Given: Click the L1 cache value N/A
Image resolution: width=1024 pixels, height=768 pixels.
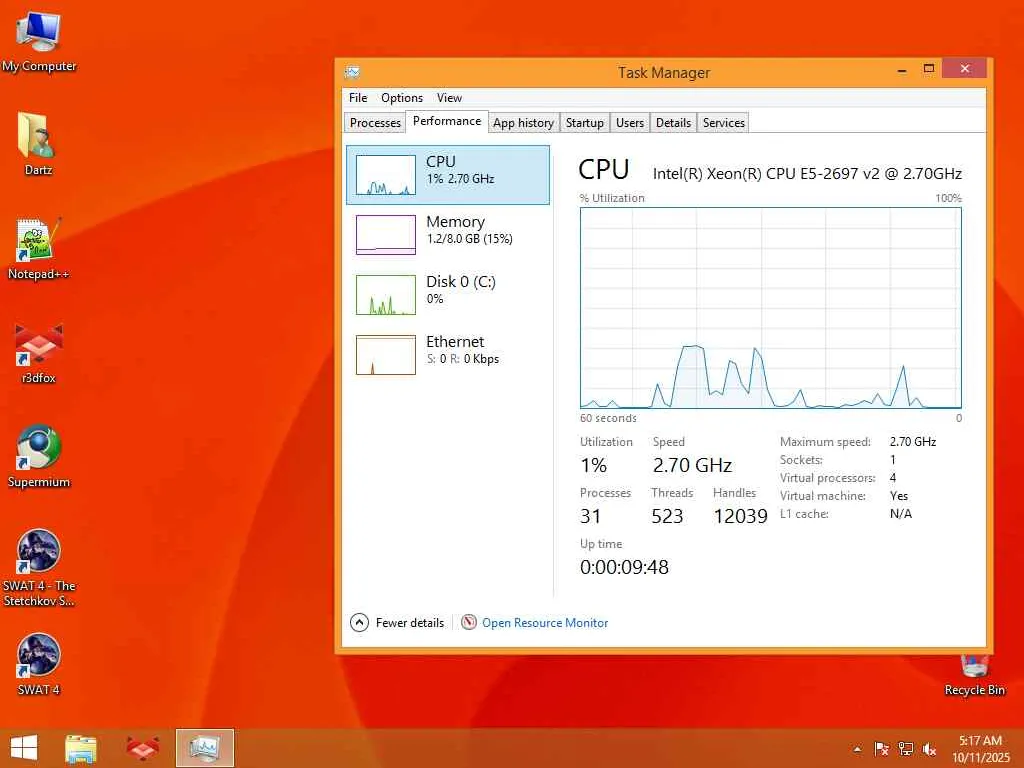Looking at the screenshot, I should (901, 514).
